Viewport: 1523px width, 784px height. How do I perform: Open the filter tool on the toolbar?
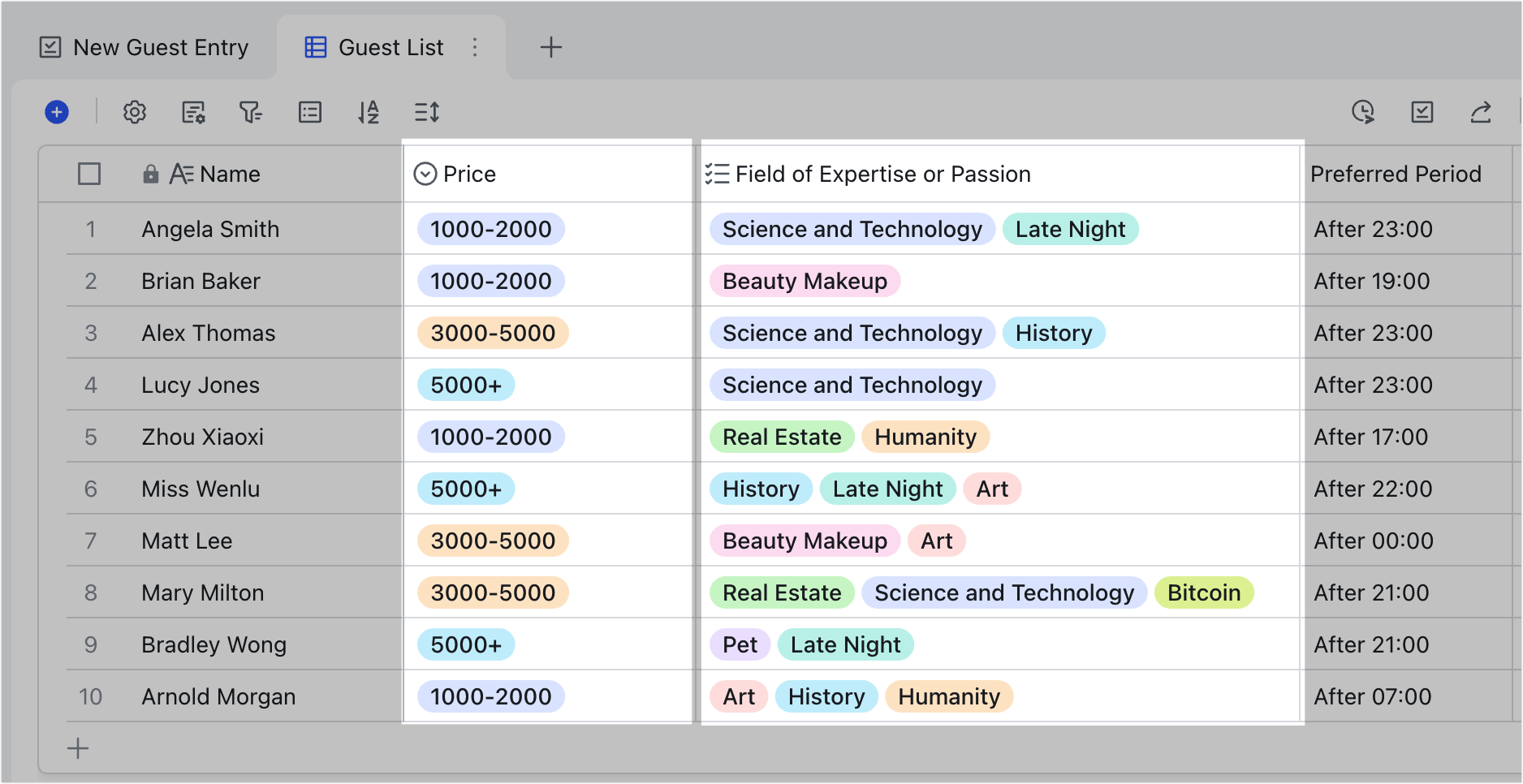click(x=252, y=112)
